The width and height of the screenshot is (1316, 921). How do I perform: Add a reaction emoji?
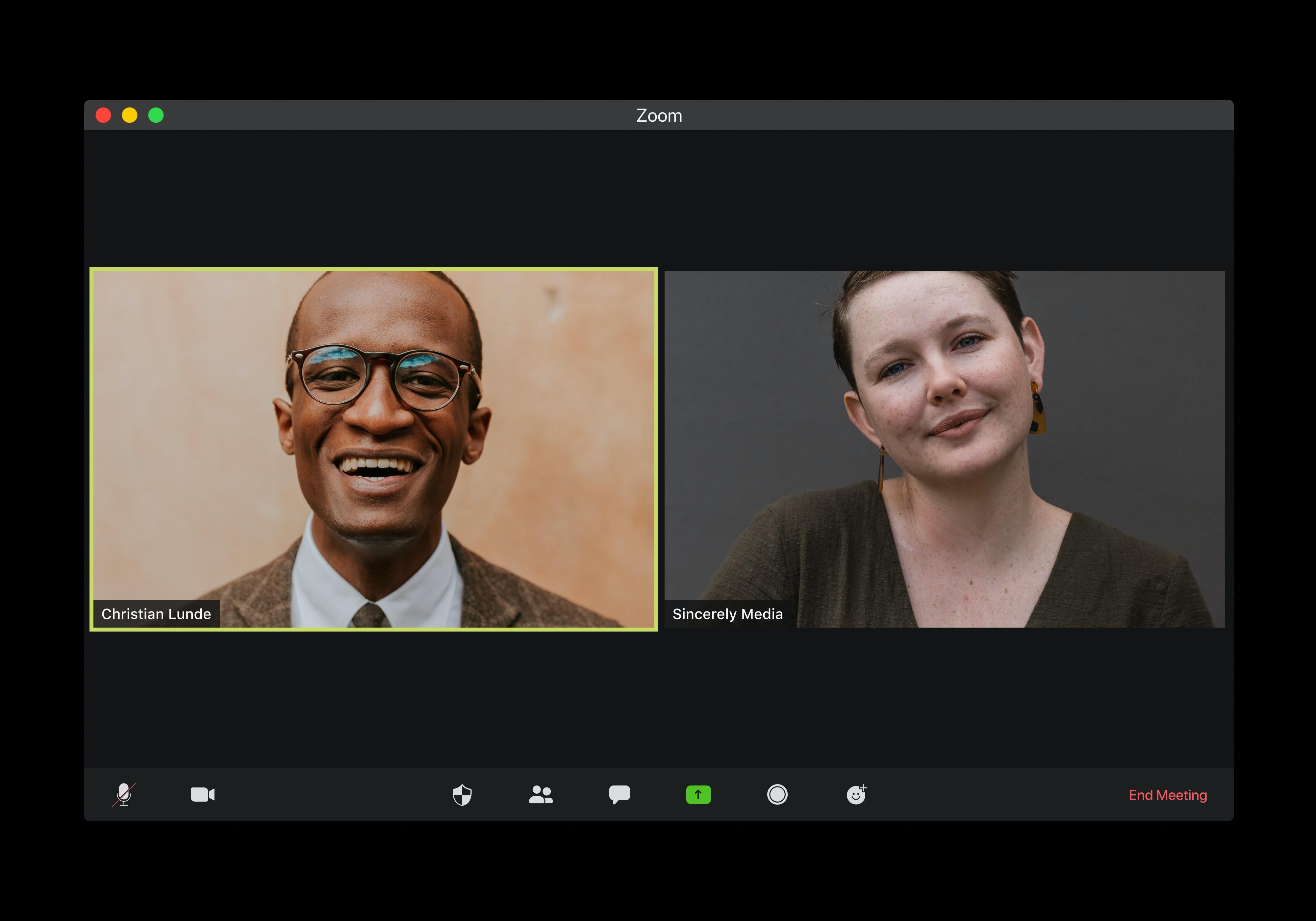click(x=855, y=795)
